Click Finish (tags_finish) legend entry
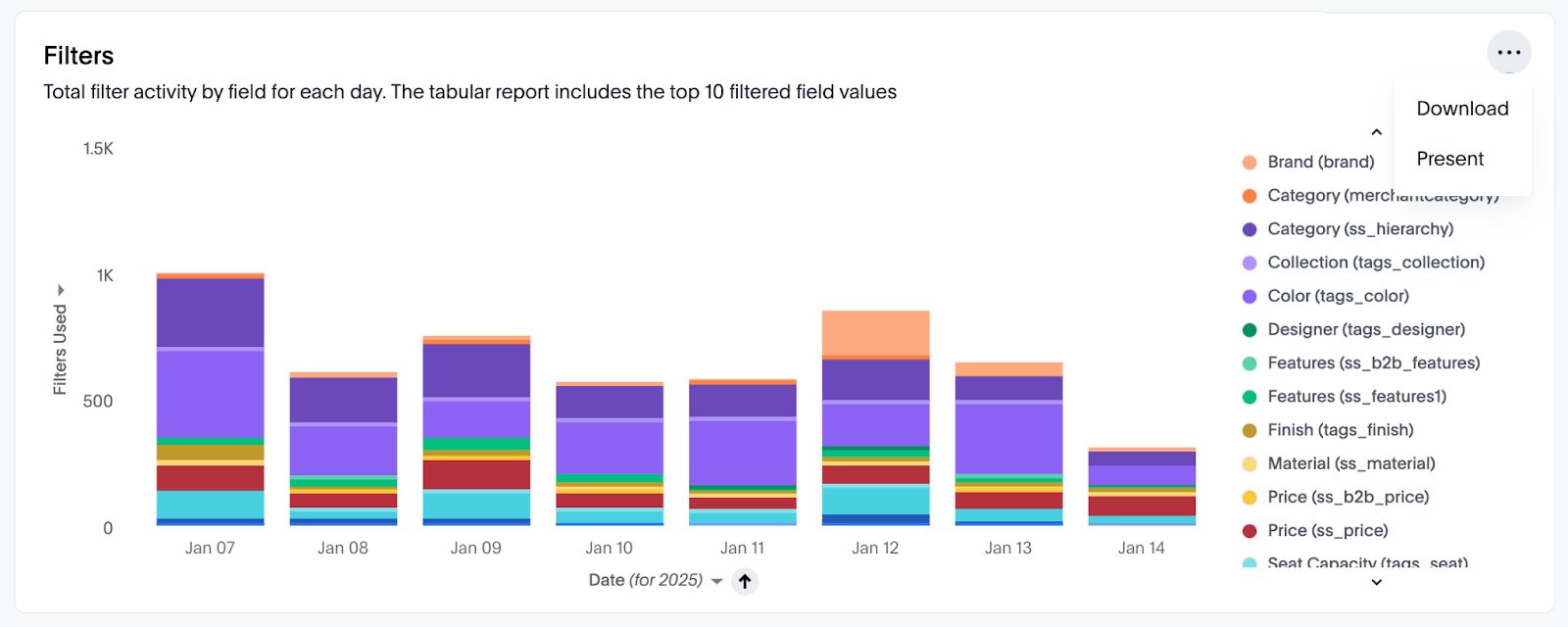This screenshot has width=1568, height=627. pos(1328,430)
